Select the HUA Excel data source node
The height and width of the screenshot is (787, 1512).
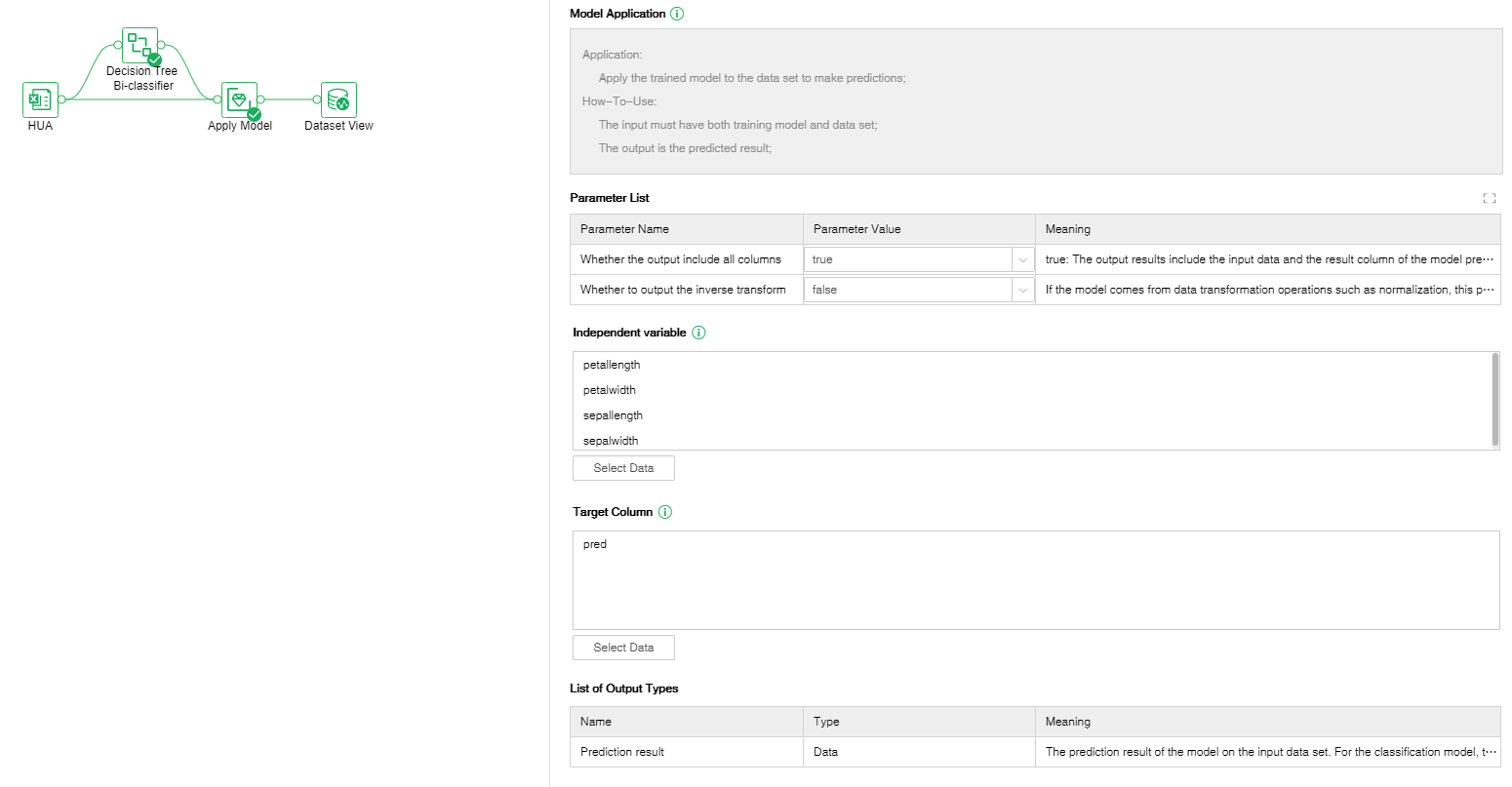coord(40,99)
